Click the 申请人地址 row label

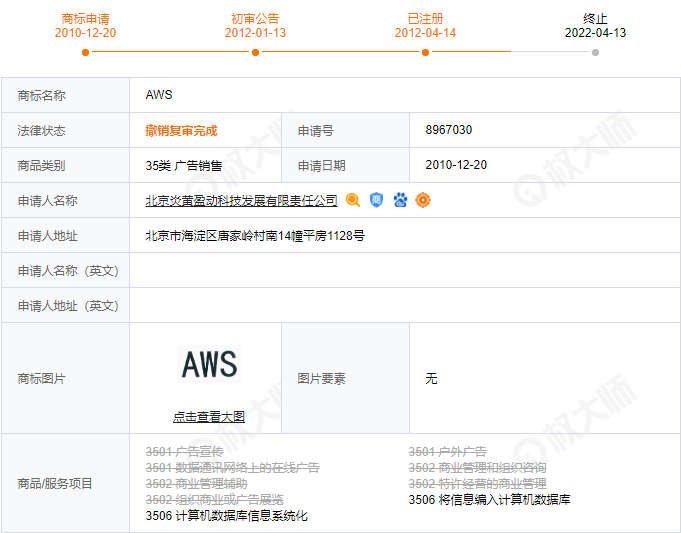coord(47,236)
